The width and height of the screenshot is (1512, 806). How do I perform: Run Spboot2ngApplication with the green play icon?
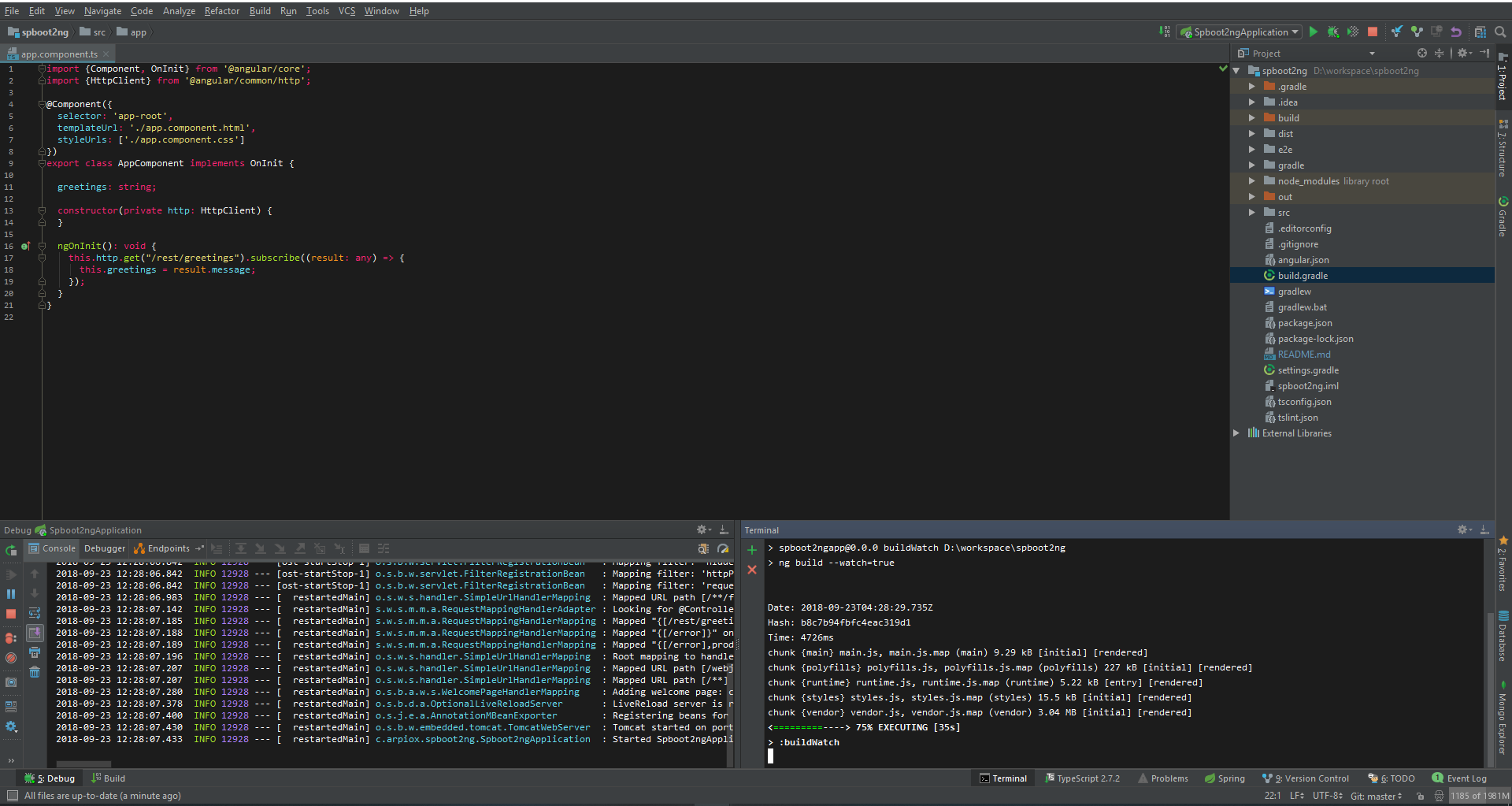pos(1313,32)
